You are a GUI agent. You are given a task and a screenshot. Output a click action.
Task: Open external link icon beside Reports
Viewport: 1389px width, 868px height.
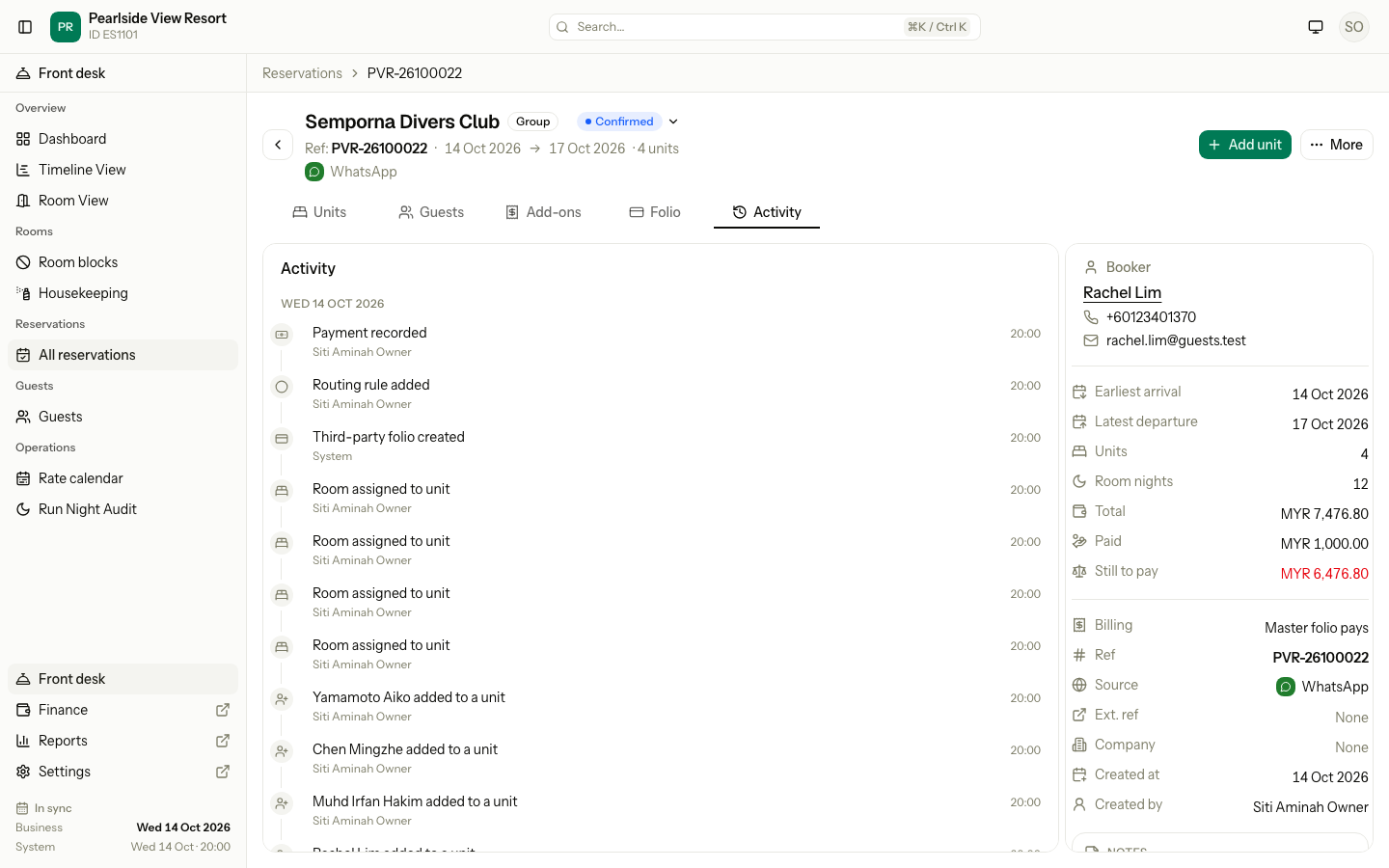click(223, 741)
